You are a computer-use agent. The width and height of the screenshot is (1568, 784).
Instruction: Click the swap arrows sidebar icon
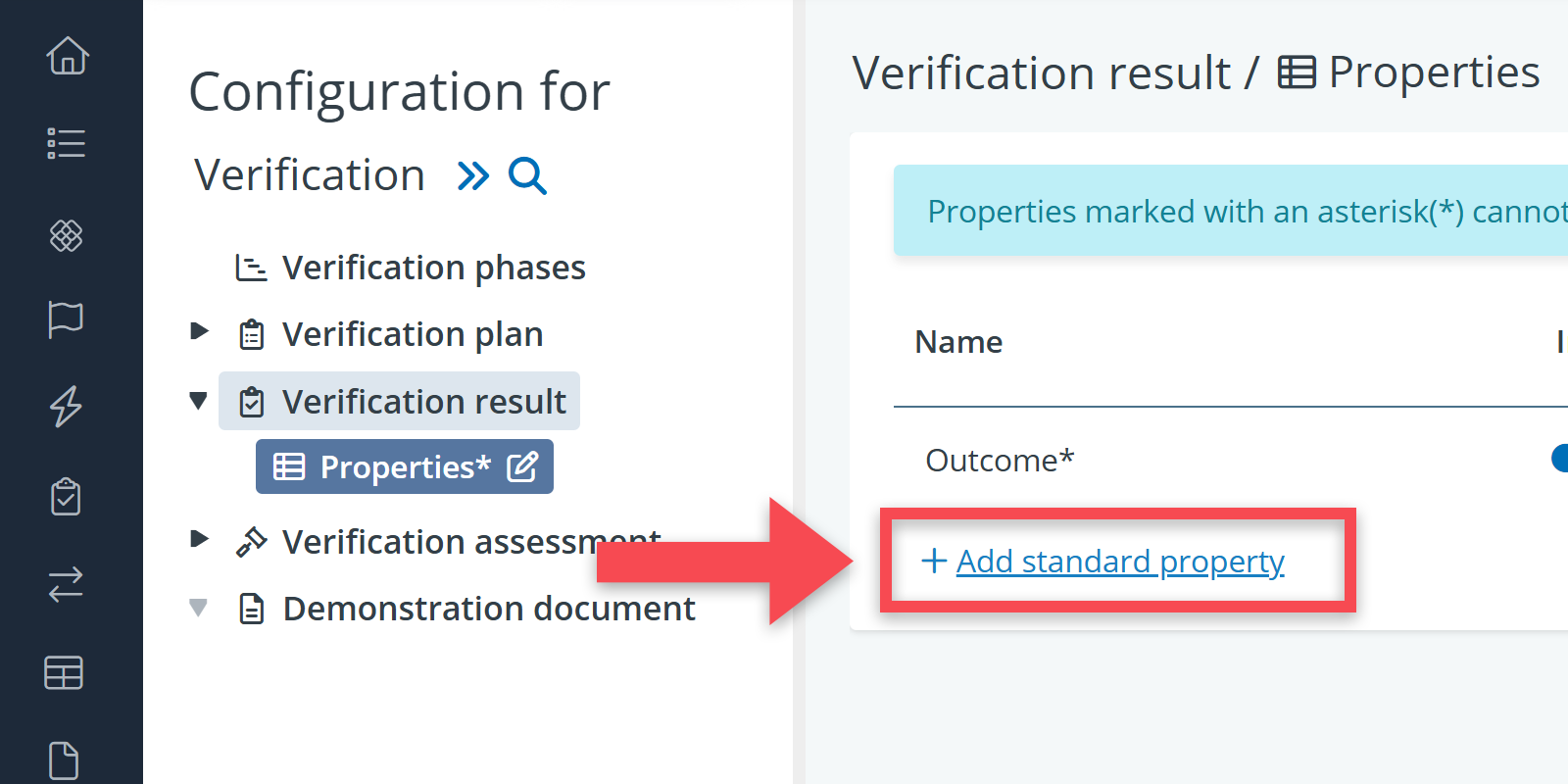67,585
